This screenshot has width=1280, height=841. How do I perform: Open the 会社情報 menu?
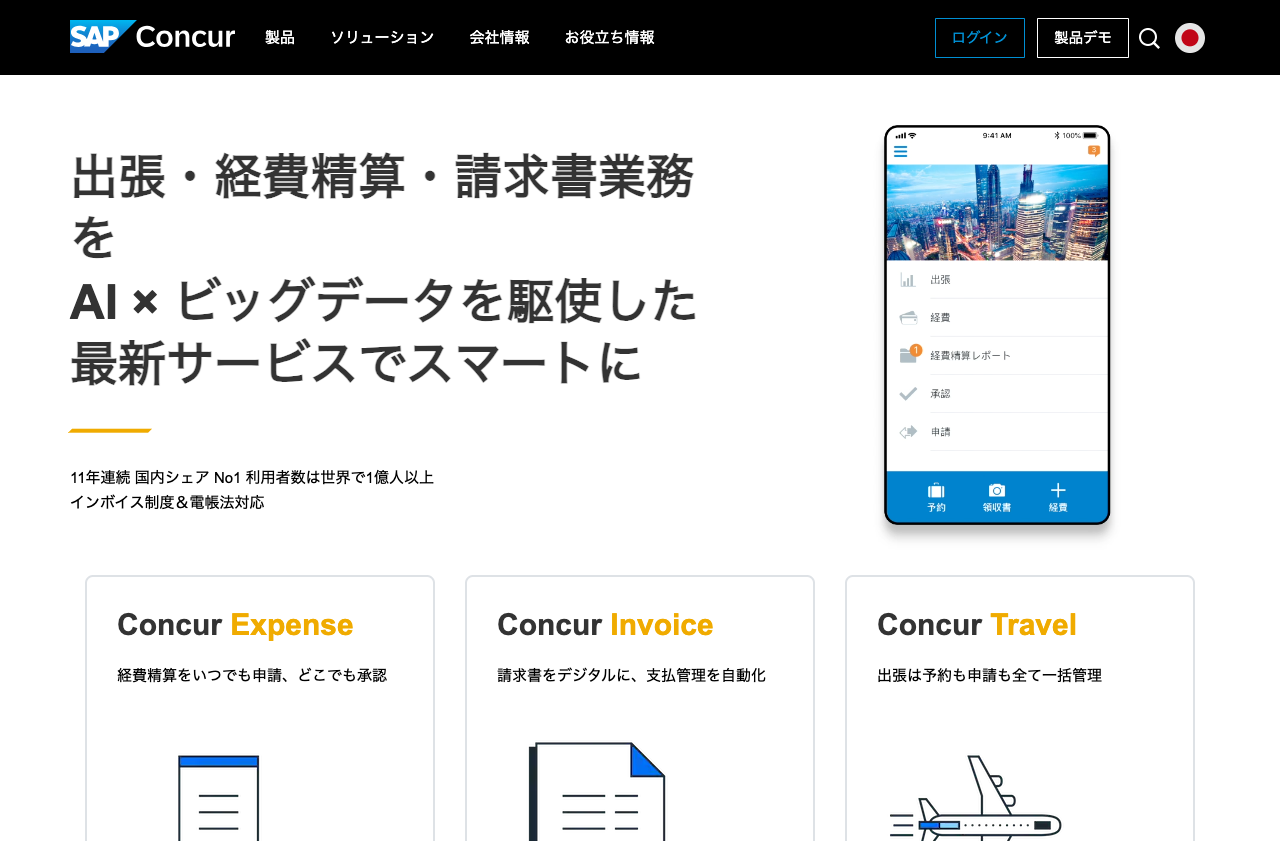click(x=500, y=37)
